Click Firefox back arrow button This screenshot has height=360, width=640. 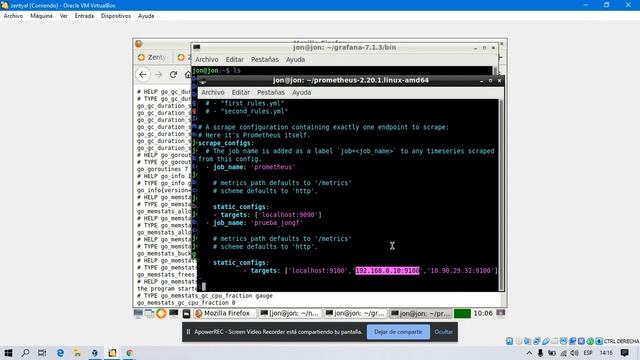(x=143, y=75)
